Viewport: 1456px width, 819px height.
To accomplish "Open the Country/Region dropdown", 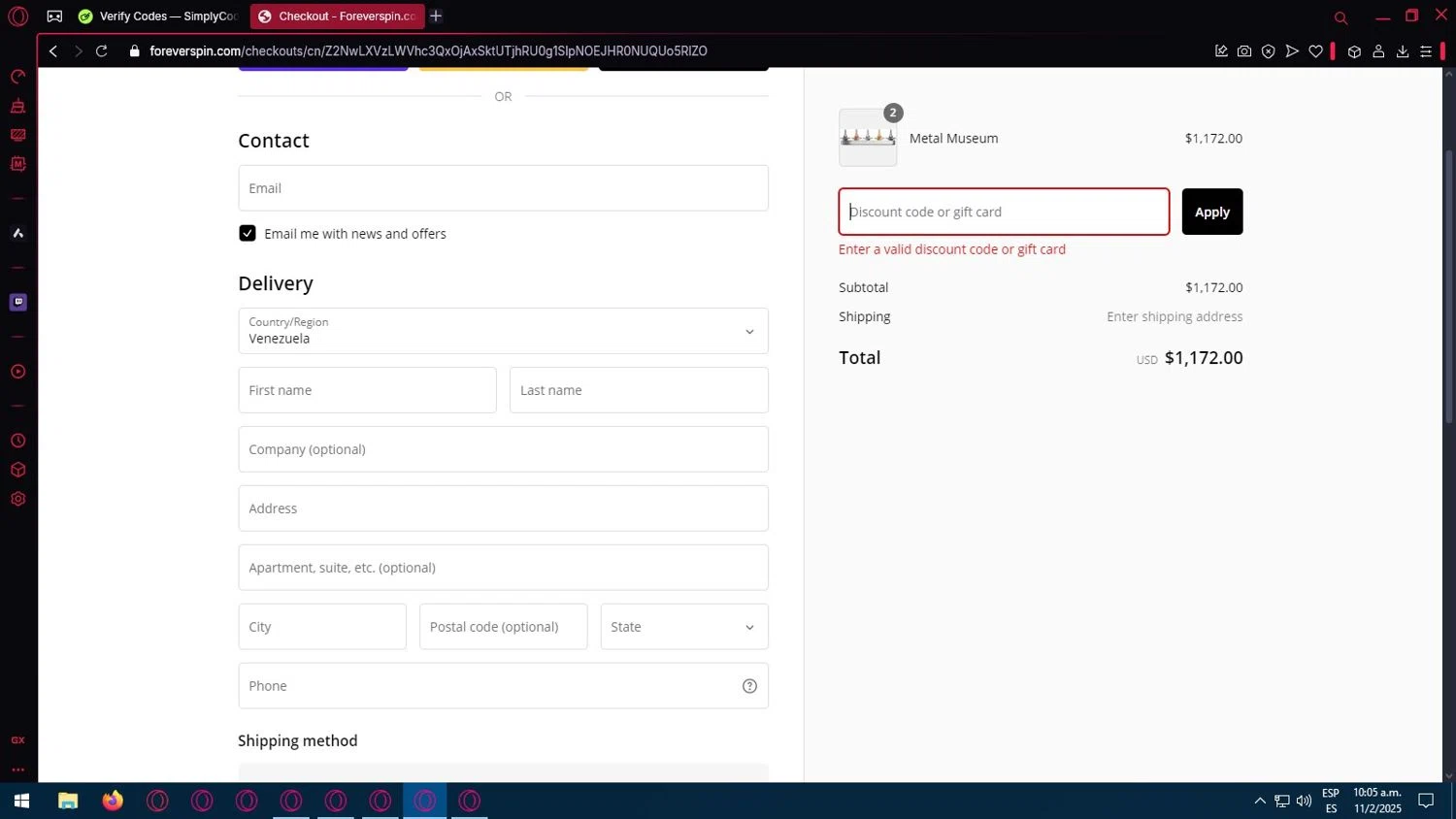I will click(x=503, y=331).
